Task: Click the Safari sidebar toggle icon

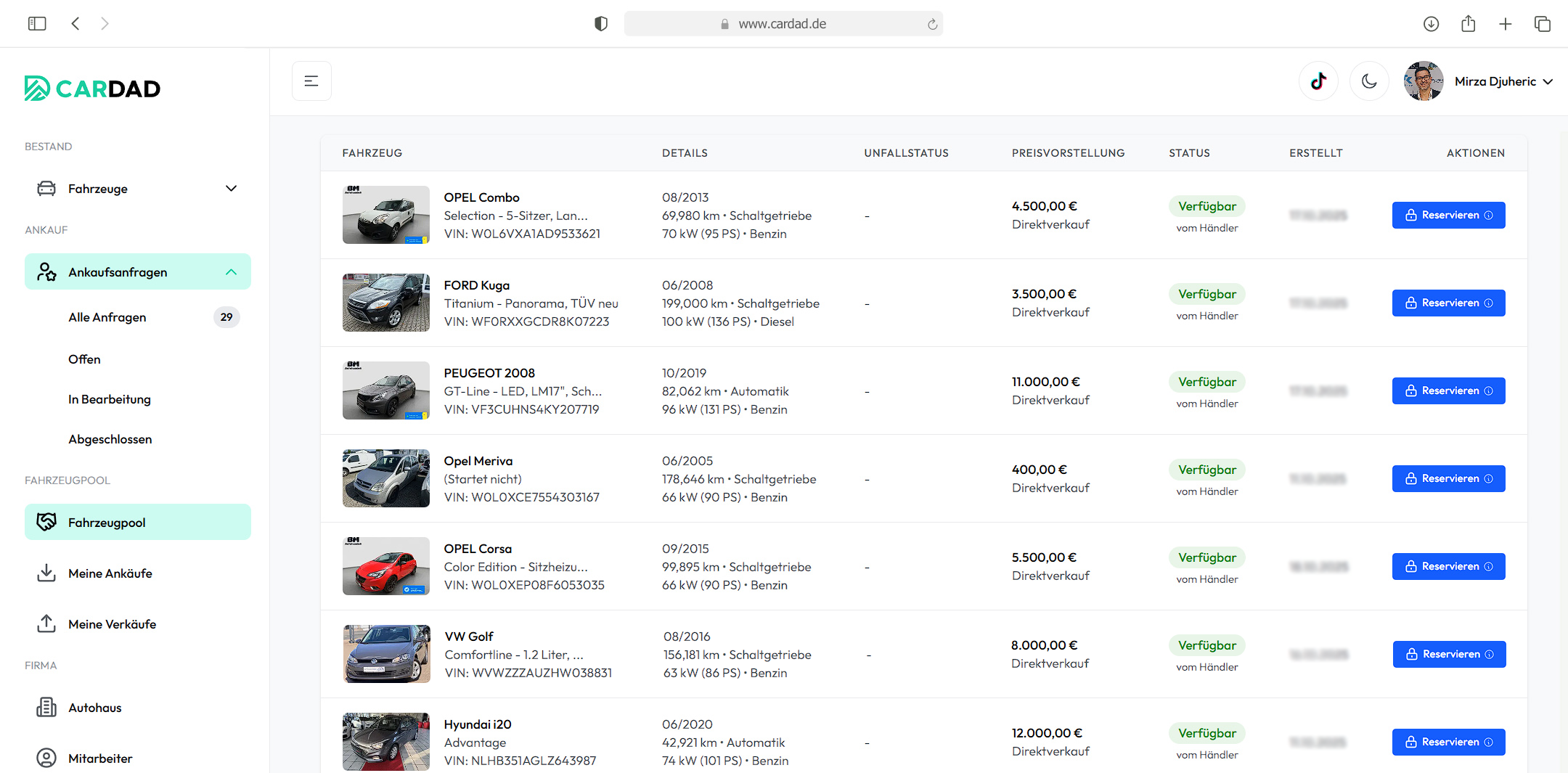Action: pyautogui.click(x=37, y=24)
